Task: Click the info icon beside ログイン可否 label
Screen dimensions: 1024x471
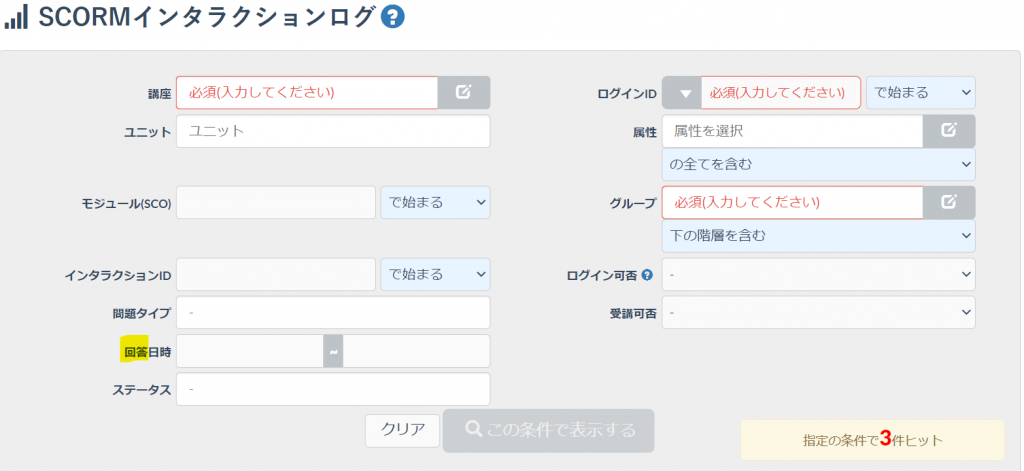Action: point(647,275)
